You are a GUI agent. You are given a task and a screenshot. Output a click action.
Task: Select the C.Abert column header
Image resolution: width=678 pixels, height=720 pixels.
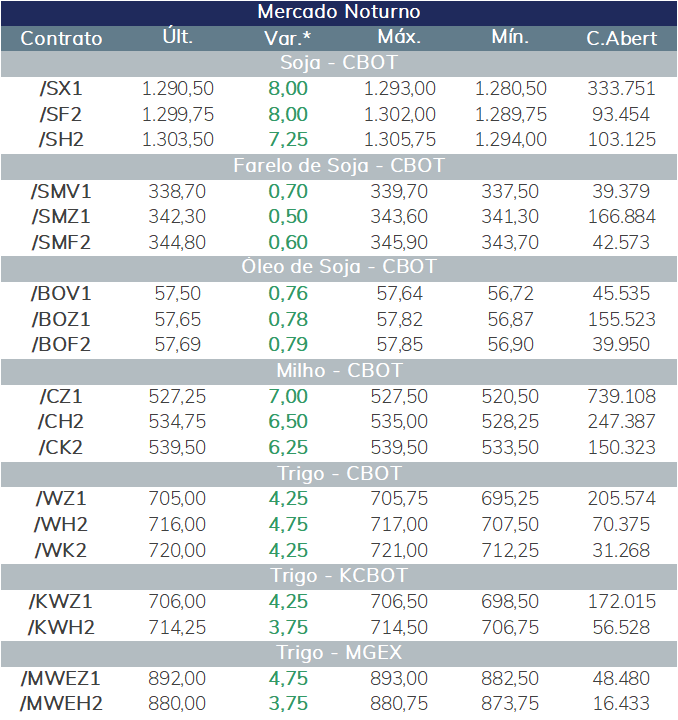[x=621, y=38]
